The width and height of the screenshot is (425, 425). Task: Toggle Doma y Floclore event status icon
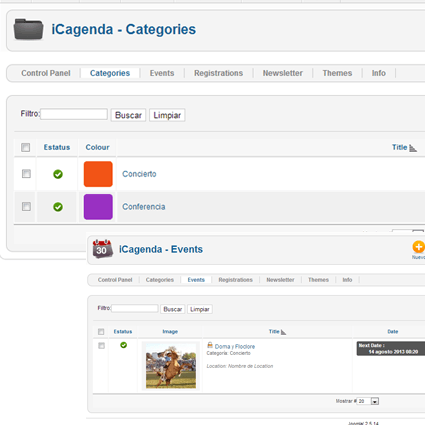(x=124, y=345)
